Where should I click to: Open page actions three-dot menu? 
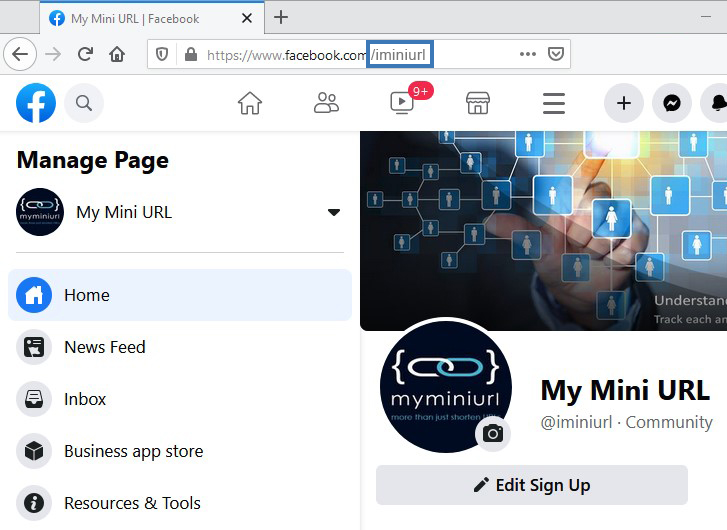tap(528, 54)
